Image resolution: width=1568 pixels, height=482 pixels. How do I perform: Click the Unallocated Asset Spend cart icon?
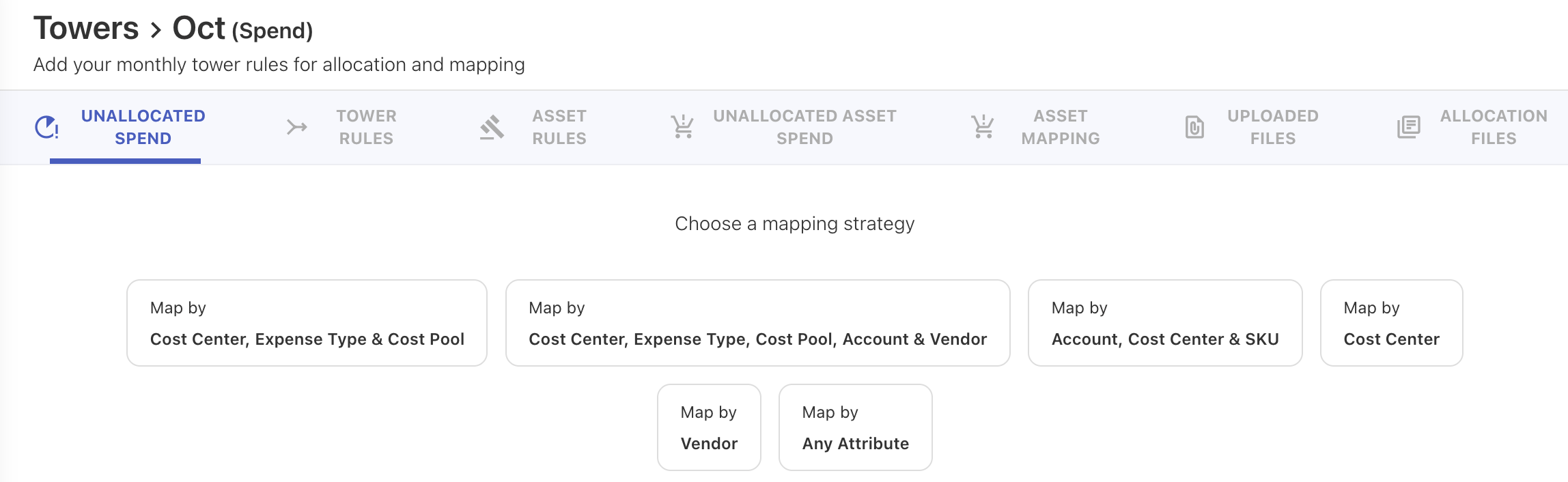tap(682, 127)
